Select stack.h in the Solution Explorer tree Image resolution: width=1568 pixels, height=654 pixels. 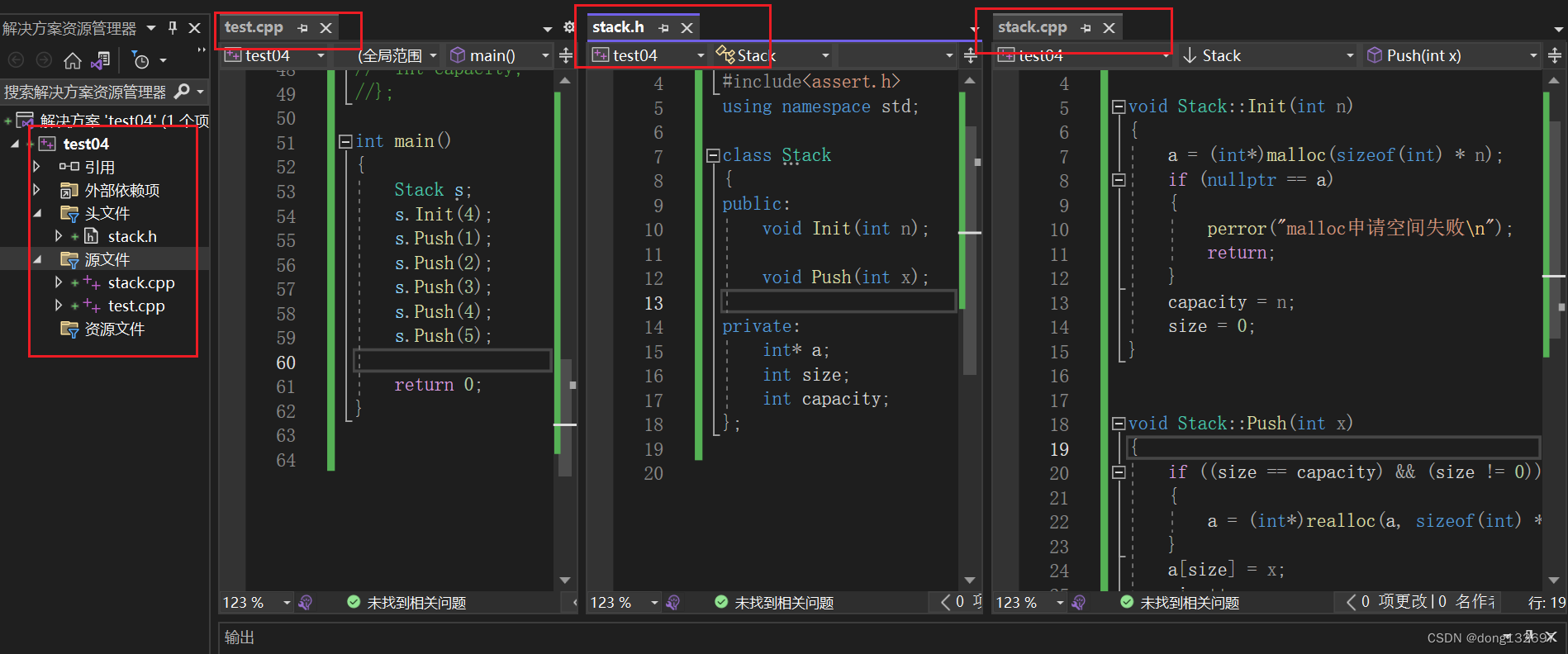132,236
